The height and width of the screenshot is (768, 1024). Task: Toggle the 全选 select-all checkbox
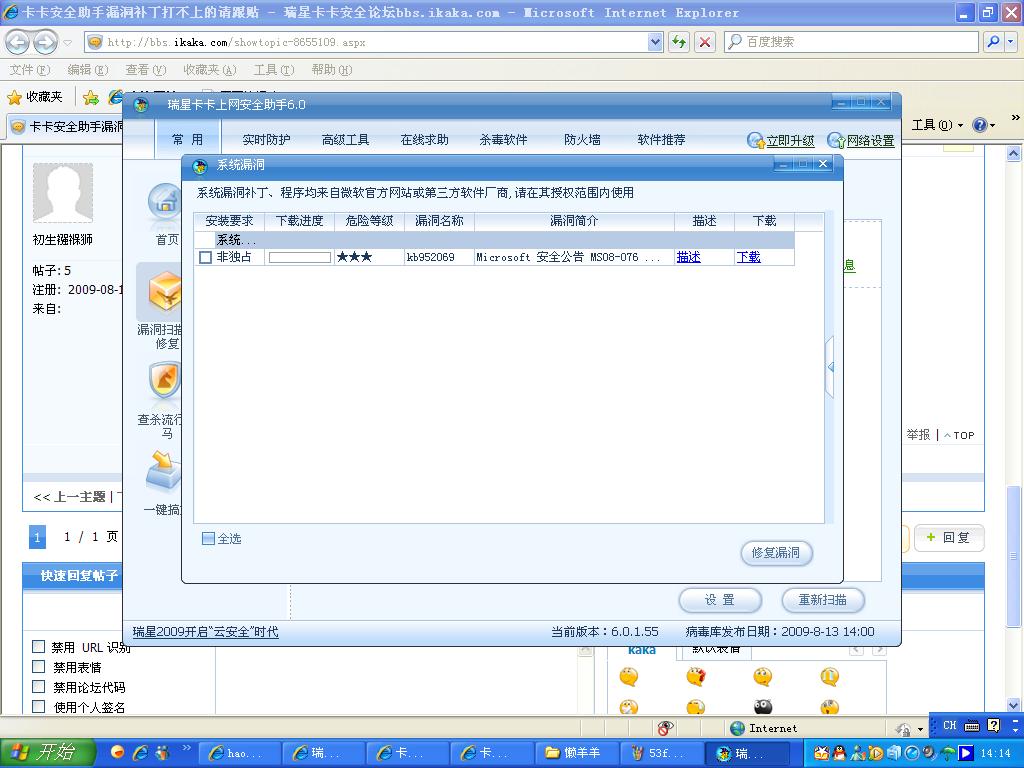click(x=208, y=539)
